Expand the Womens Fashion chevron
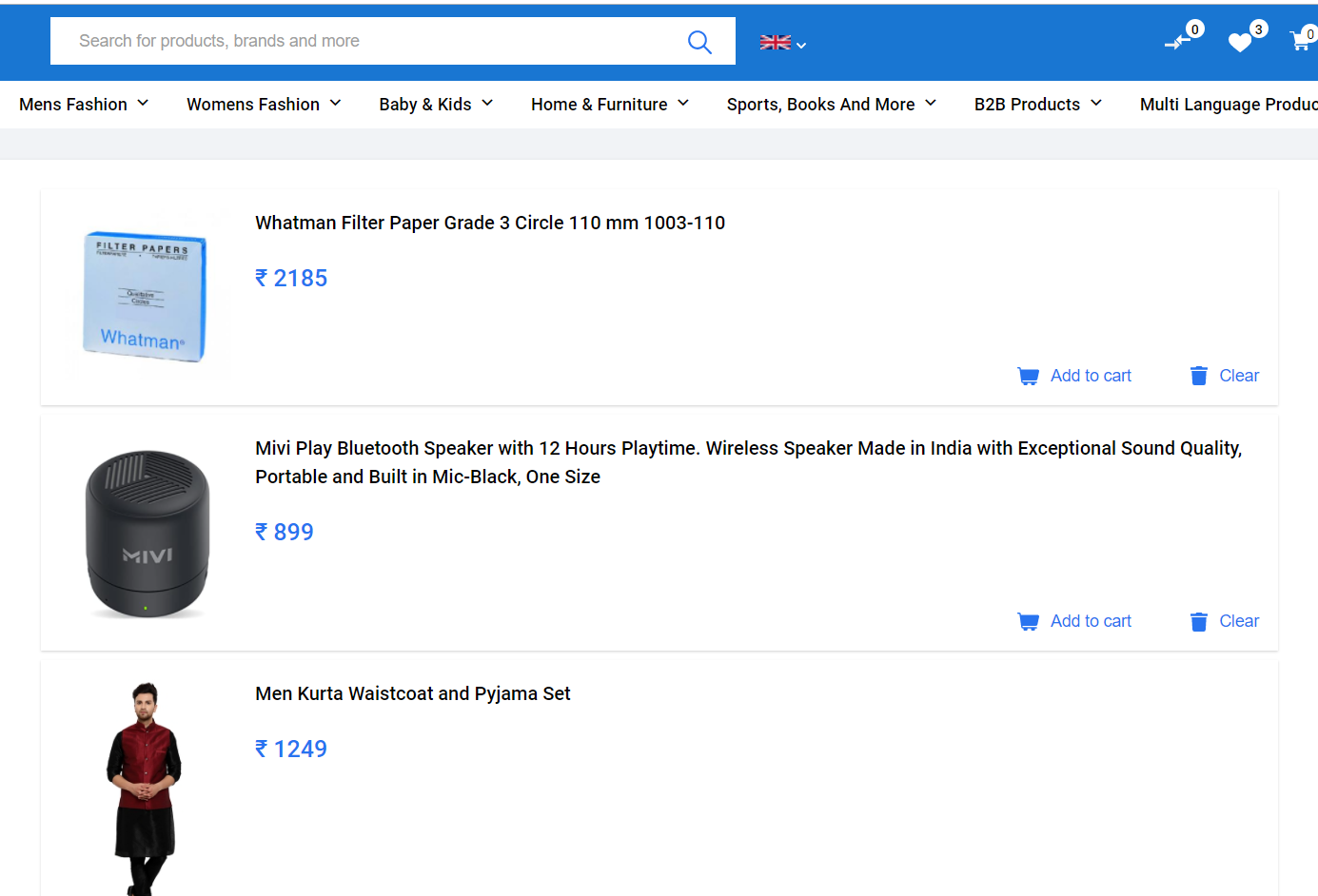This screenshot has height=896, width=1318. [x=335, y=103]
